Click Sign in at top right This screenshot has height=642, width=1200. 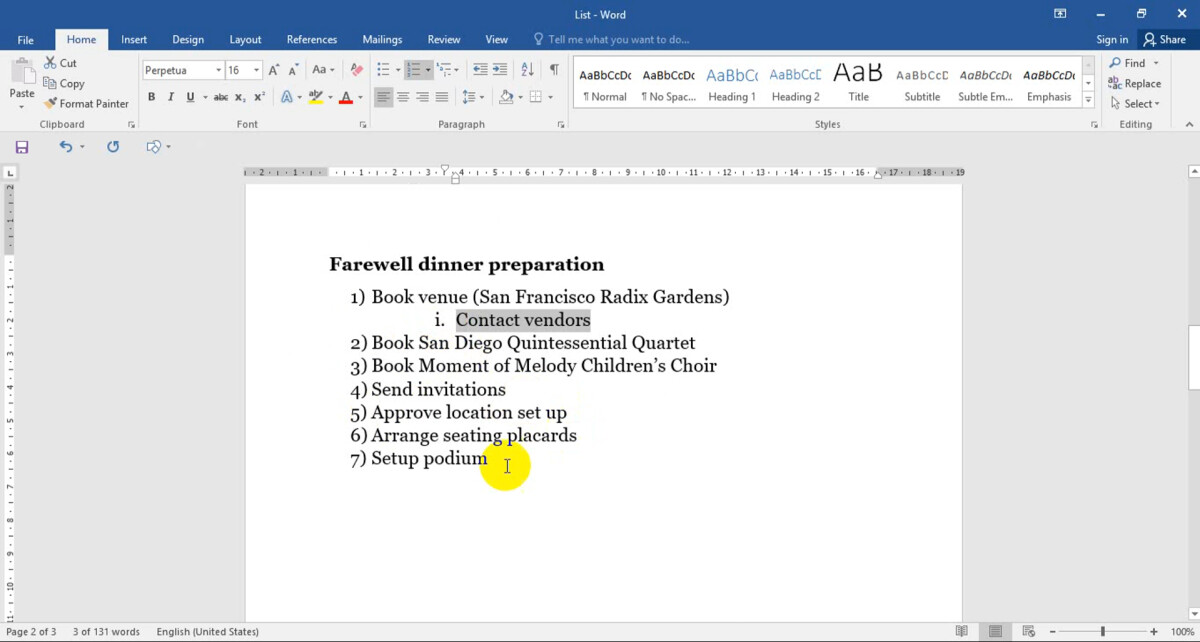pos(1112,40)
